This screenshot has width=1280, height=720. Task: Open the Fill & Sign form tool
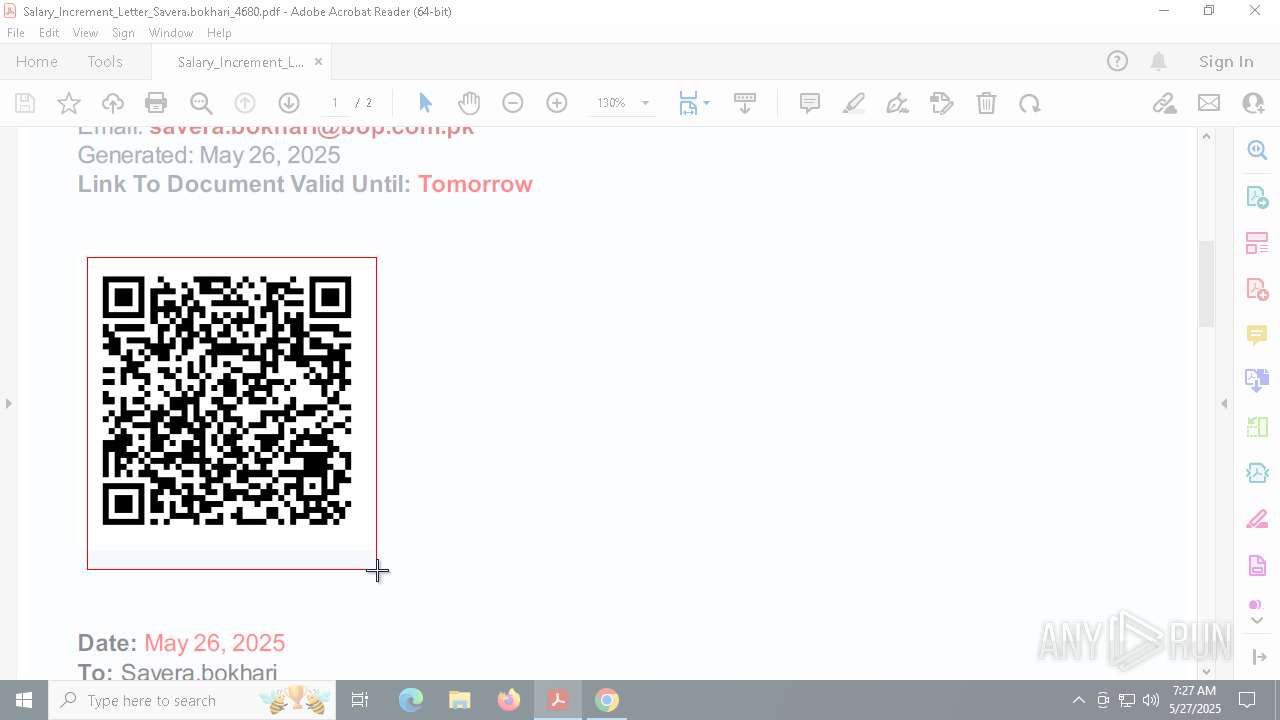pos(942,103)
